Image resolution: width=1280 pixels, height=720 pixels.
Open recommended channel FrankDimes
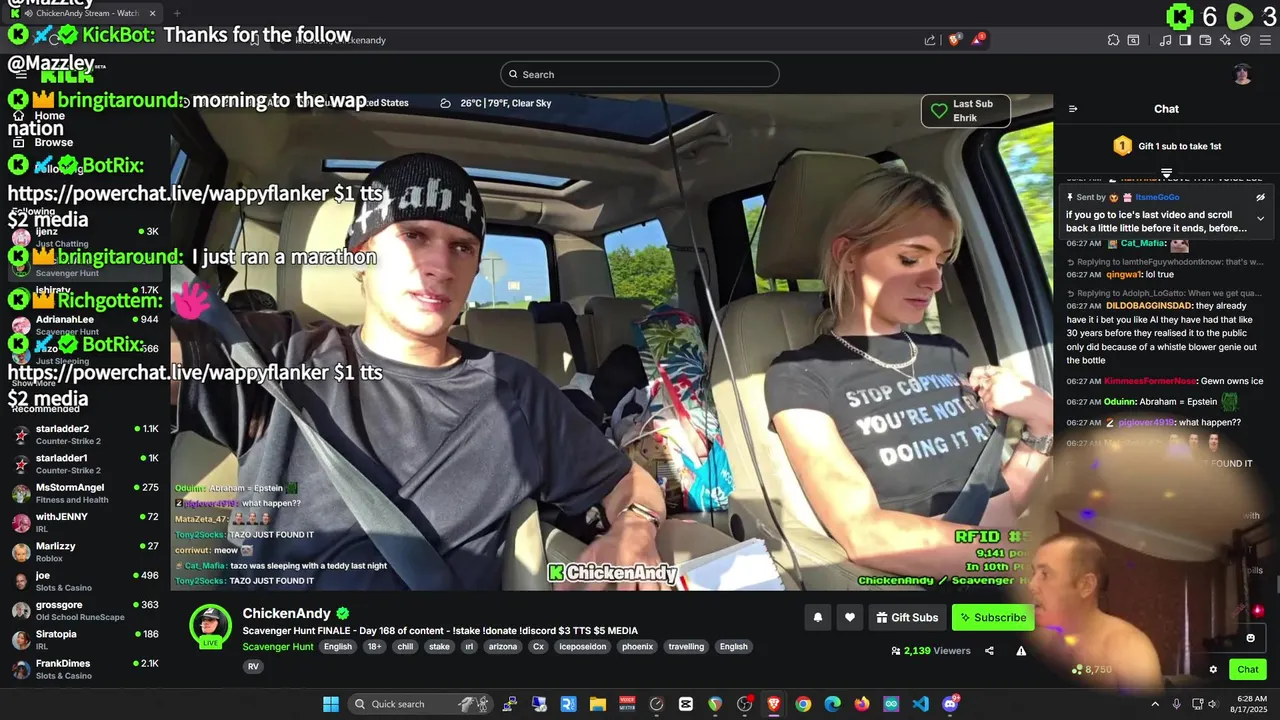point(85,670)
